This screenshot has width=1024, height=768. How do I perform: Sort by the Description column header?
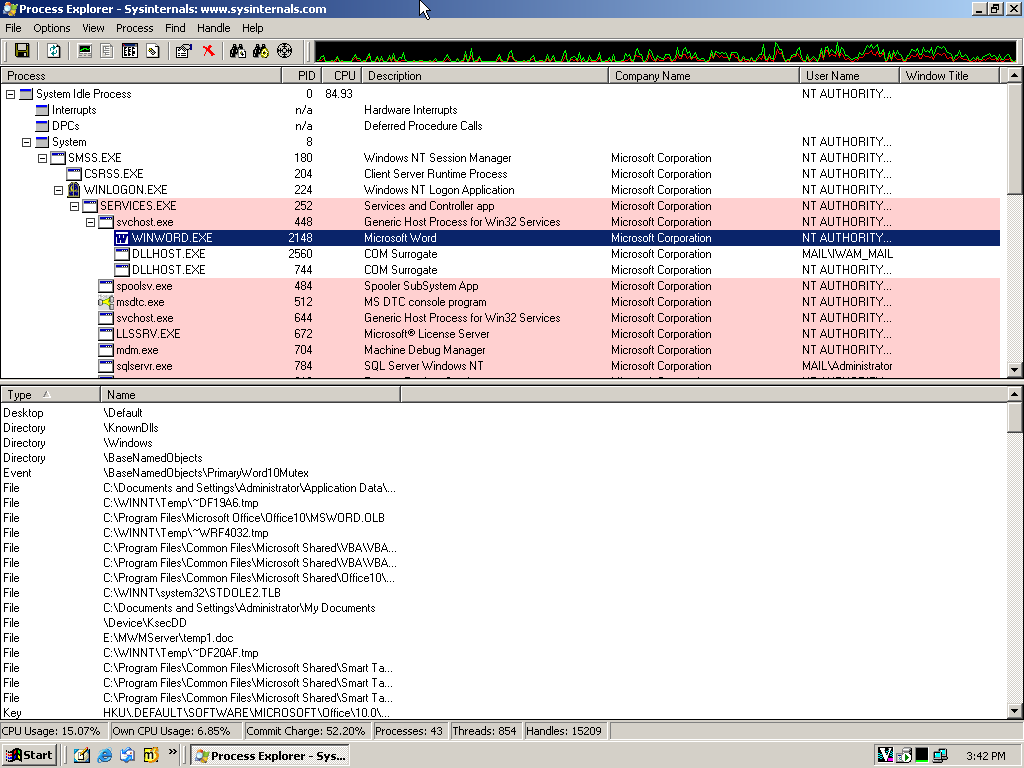(x=485, y=76)
